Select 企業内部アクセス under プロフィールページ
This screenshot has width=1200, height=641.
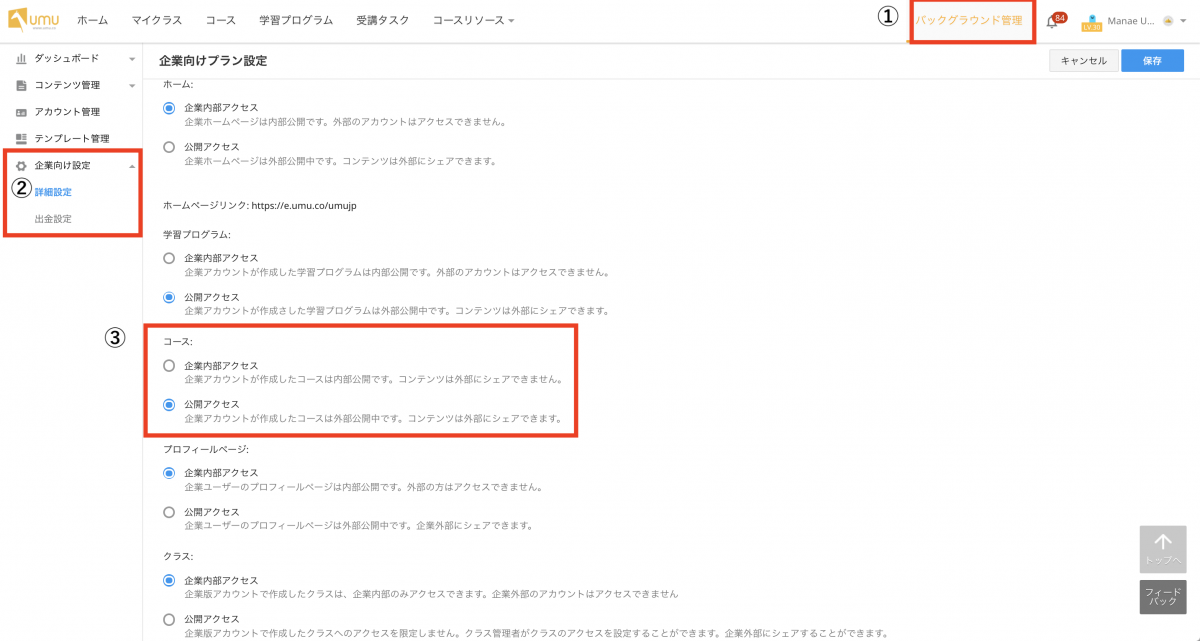pyautogui.click(x=169, y=473)
